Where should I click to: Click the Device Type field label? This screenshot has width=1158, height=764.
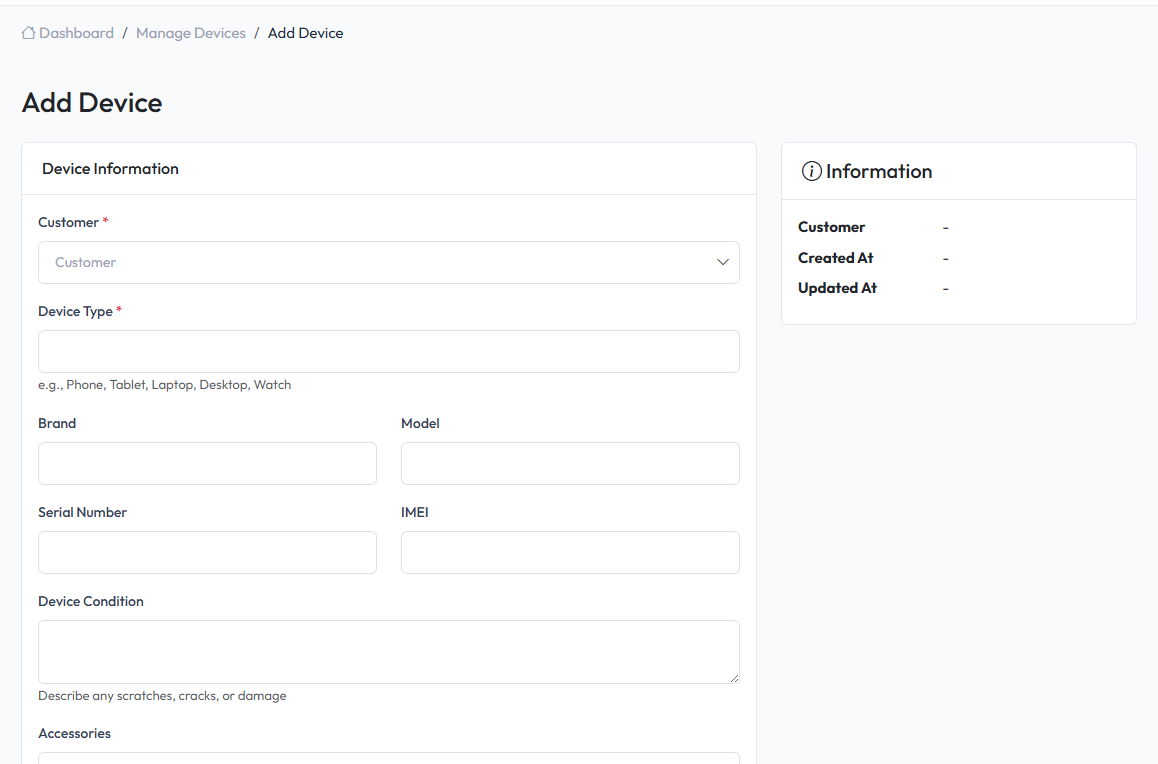(x=75, y=311)
